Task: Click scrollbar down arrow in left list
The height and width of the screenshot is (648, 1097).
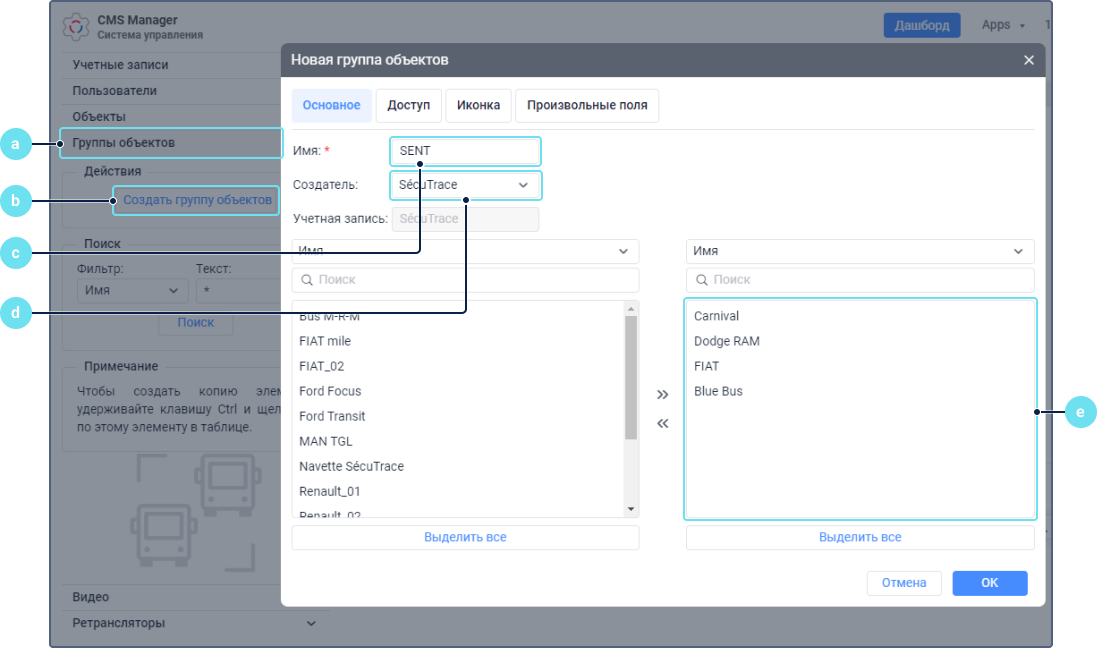Action: [631, 509]
